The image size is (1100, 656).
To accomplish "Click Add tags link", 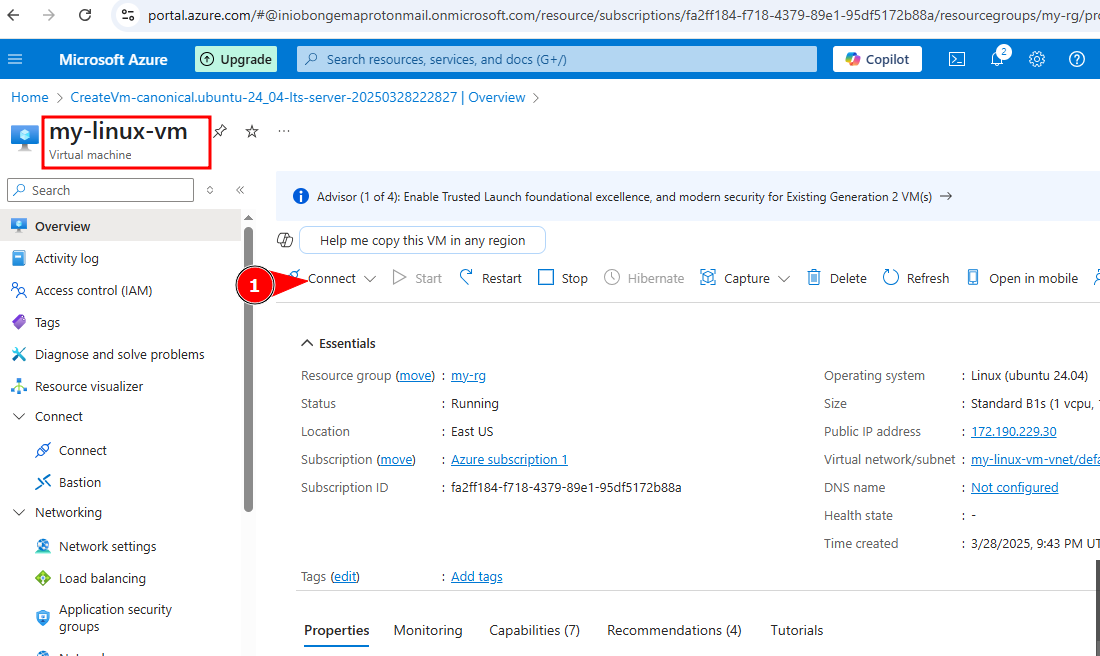I will point(476,577).
